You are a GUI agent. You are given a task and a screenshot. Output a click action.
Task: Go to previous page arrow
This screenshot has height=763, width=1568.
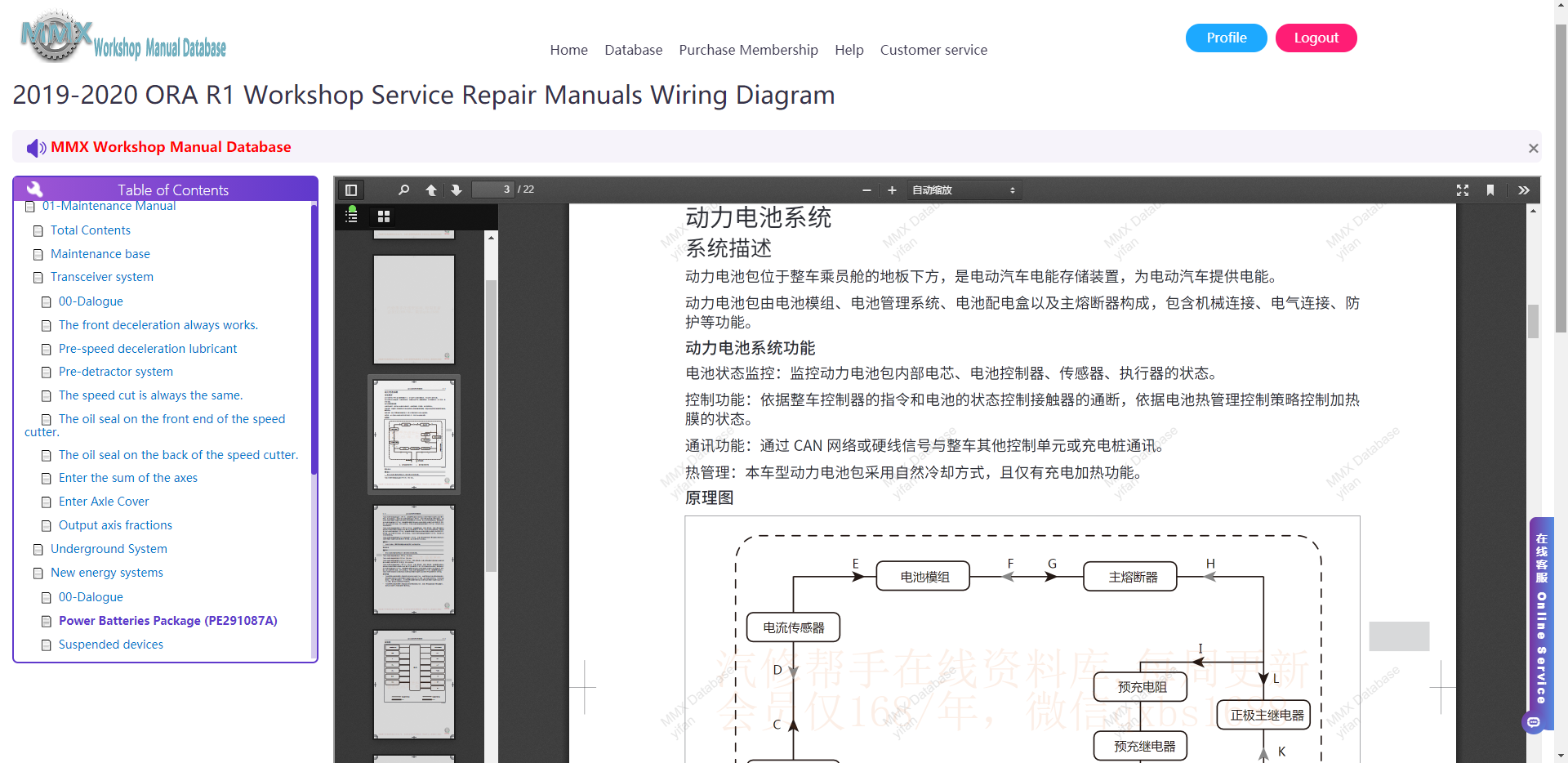pyautogui.click(x=431, y=190)
